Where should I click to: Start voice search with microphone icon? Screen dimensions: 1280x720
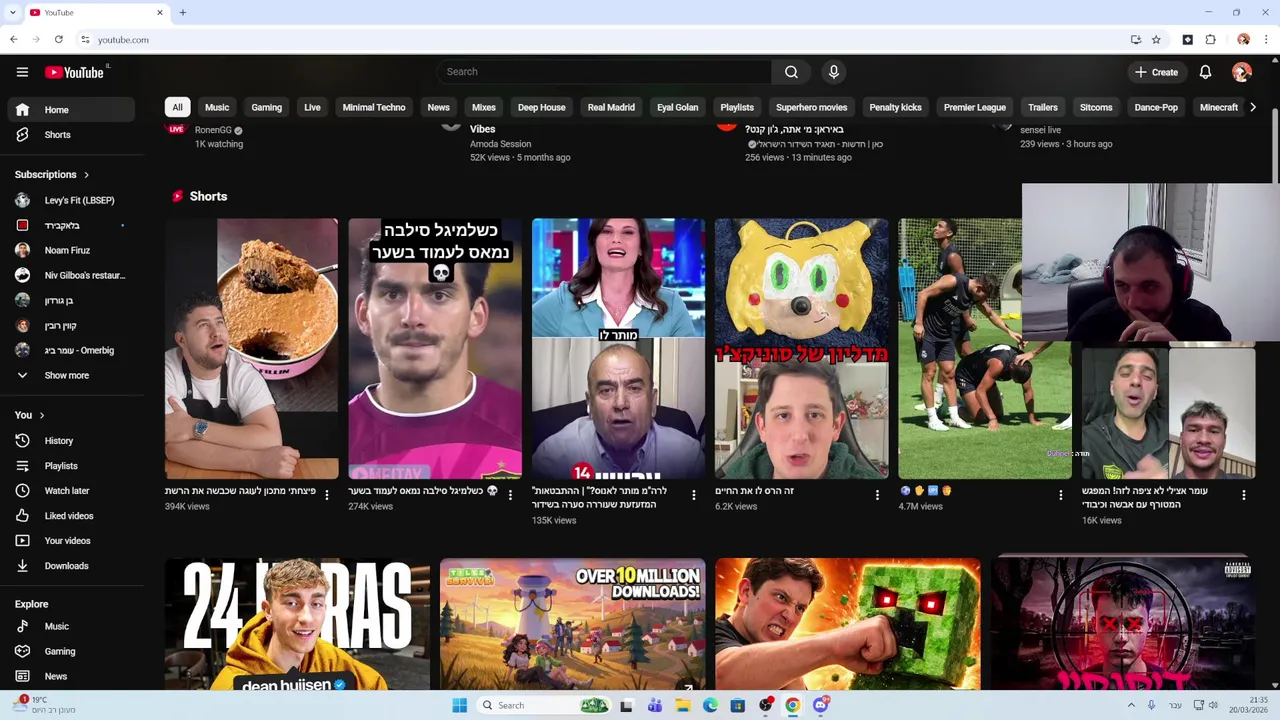click(833, 72)
